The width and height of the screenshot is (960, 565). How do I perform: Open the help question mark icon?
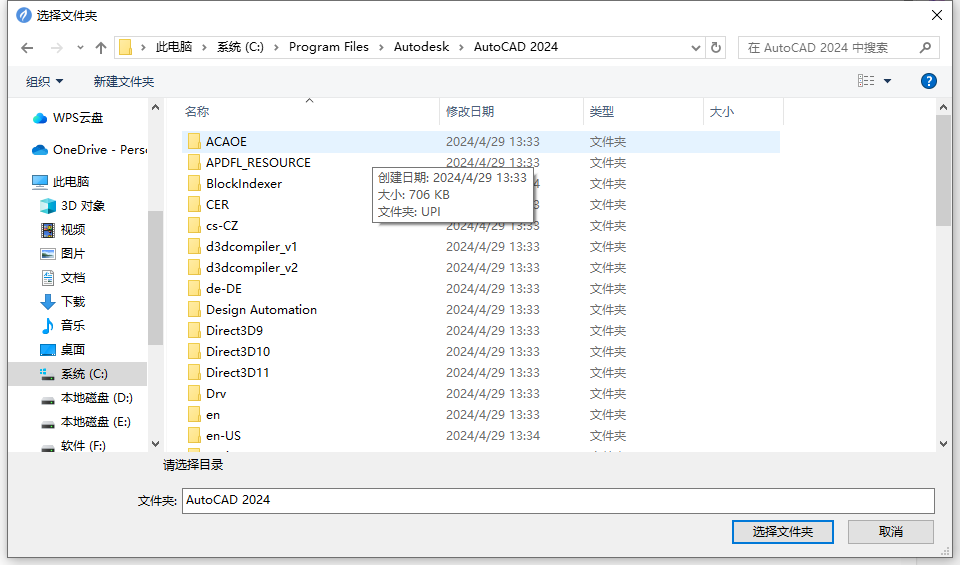click(x=928, y=81)
